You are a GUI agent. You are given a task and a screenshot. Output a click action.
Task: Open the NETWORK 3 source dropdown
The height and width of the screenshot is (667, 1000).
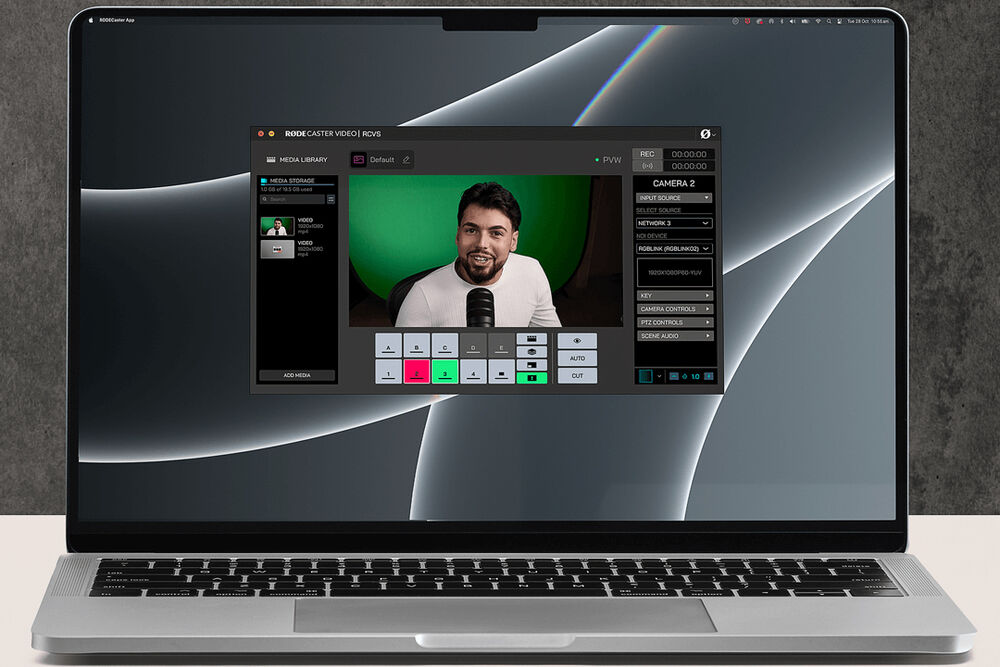tap(674, 223)
